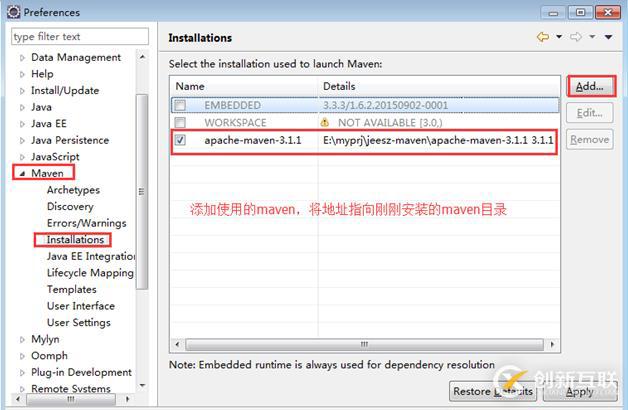Expand the Help tree node
This screenshot has height=410, width=628.
pos(22,74)
